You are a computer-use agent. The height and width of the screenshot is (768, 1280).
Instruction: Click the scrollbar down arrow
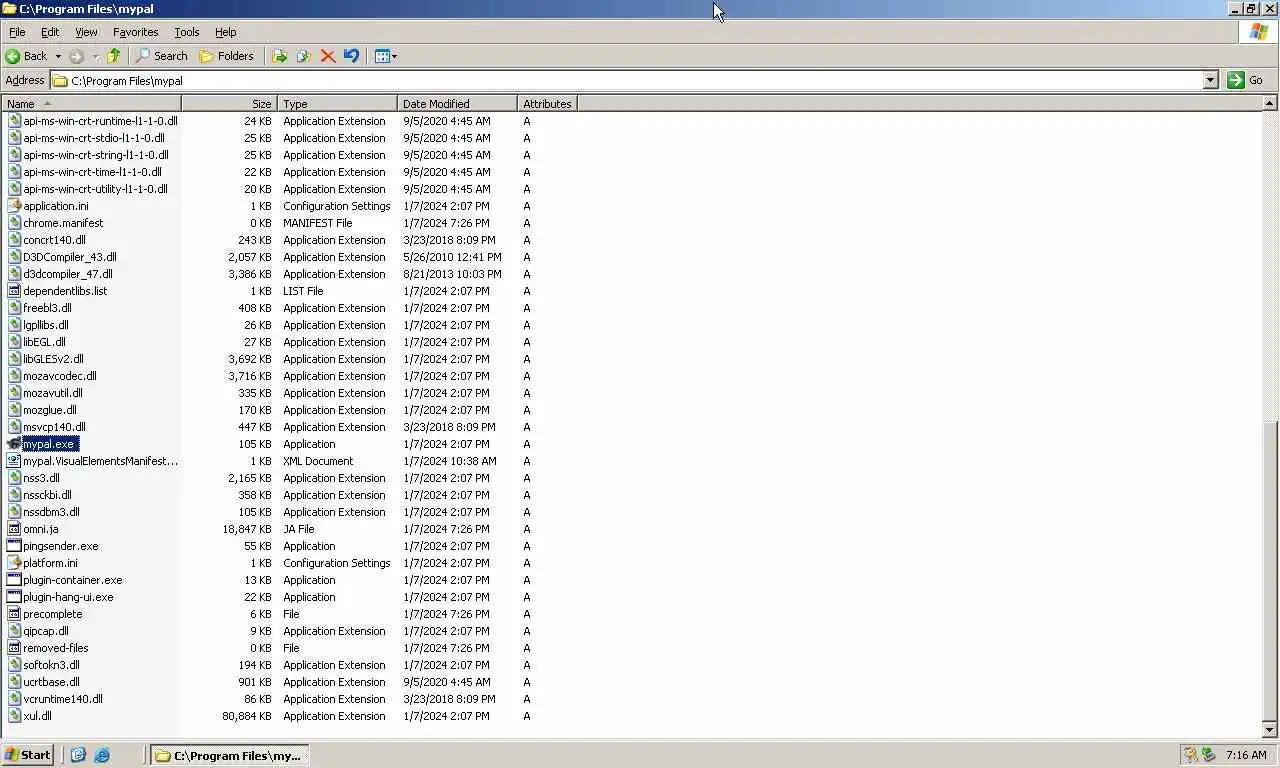[x=1270, y=730]
